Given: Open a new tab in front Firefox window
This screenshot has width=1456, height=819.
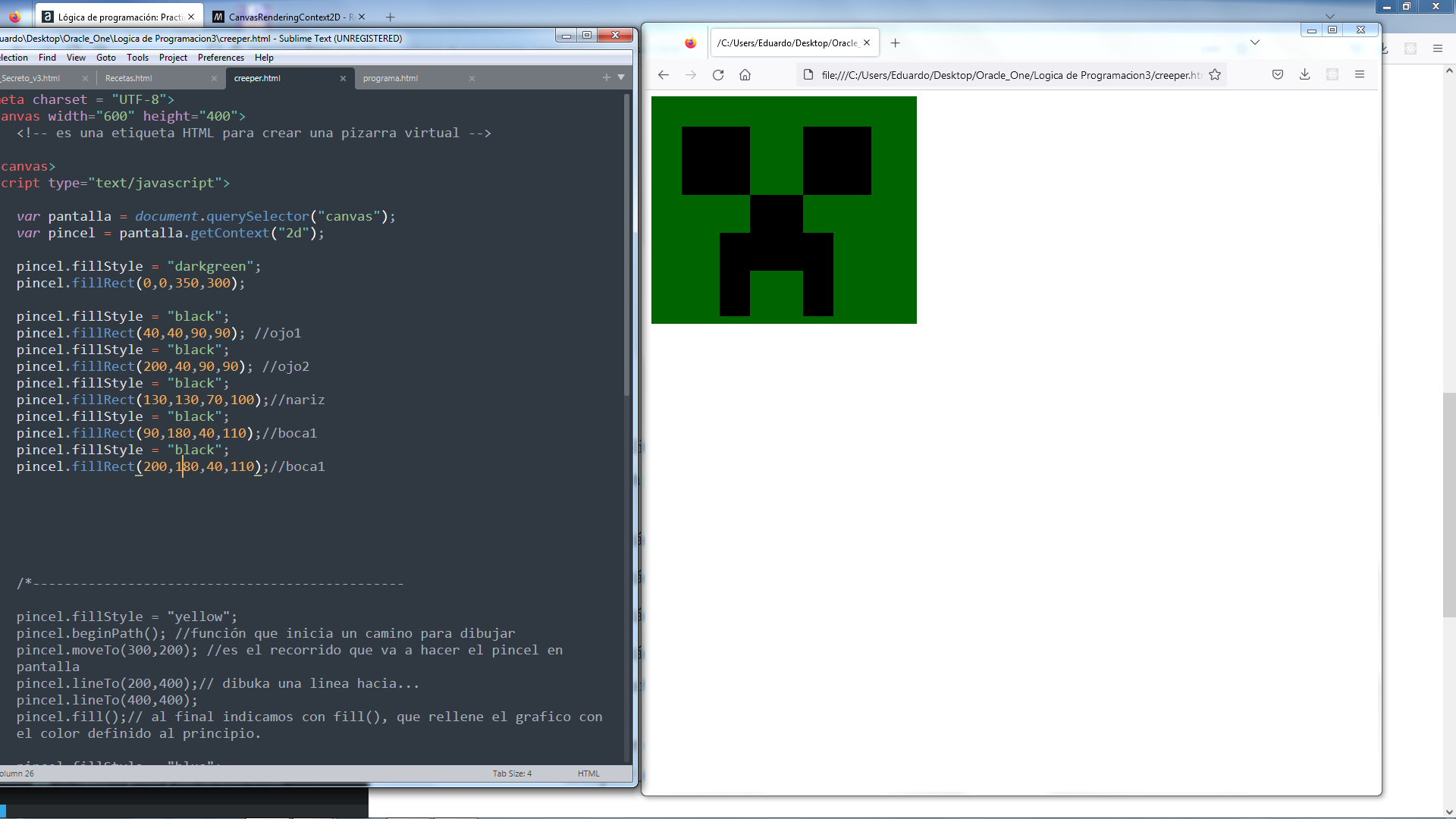Looking at the screenshot, I should 895,43.
